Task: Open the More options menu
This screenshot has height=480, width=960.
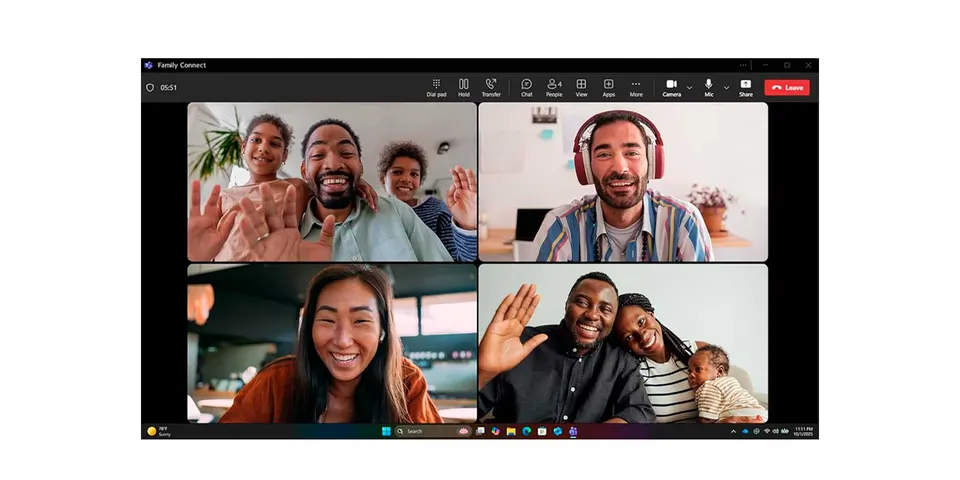Action: (636, 88)
